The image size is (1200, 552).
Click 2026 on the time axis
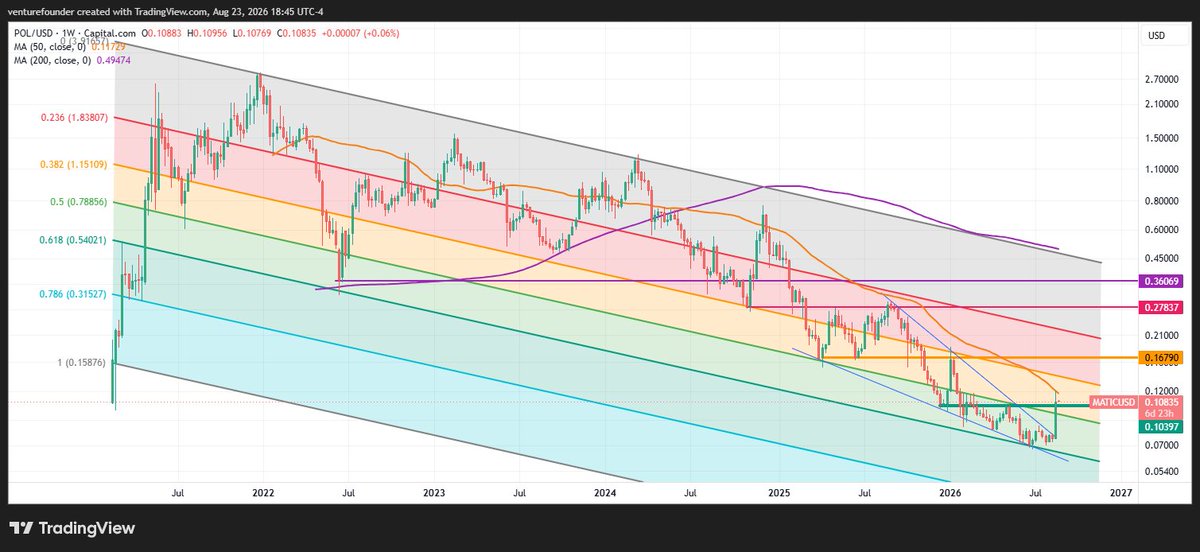click(x=950, y=493)
